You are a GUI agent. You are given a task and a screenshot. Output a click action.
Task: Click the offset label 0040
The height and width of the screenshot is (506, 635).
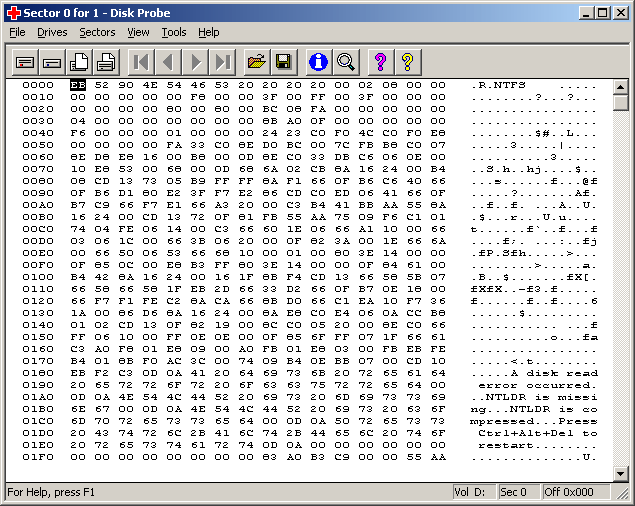click(38, 133)
